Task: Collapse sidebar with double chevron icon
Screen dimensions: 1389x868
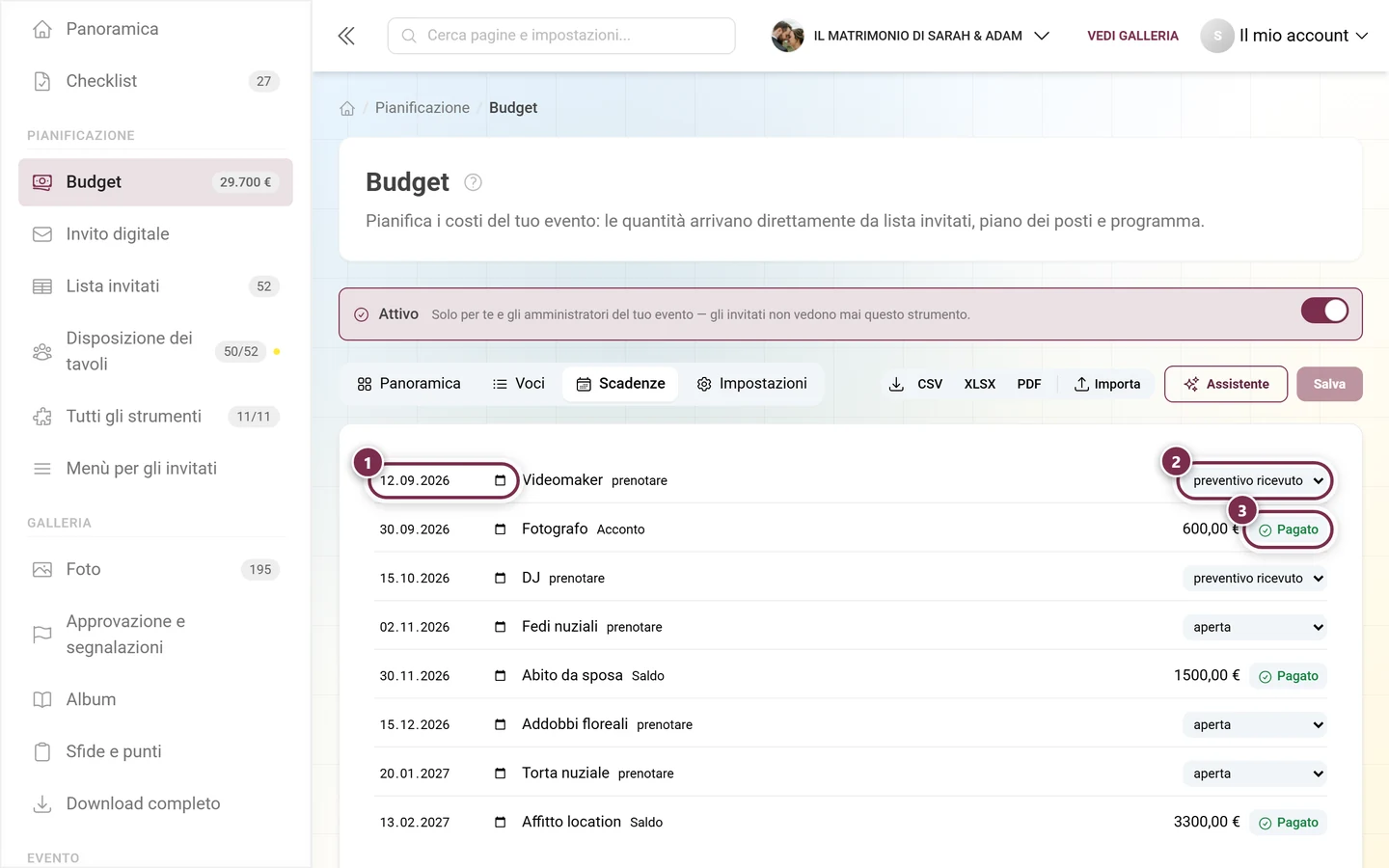Action: point(346,37)
